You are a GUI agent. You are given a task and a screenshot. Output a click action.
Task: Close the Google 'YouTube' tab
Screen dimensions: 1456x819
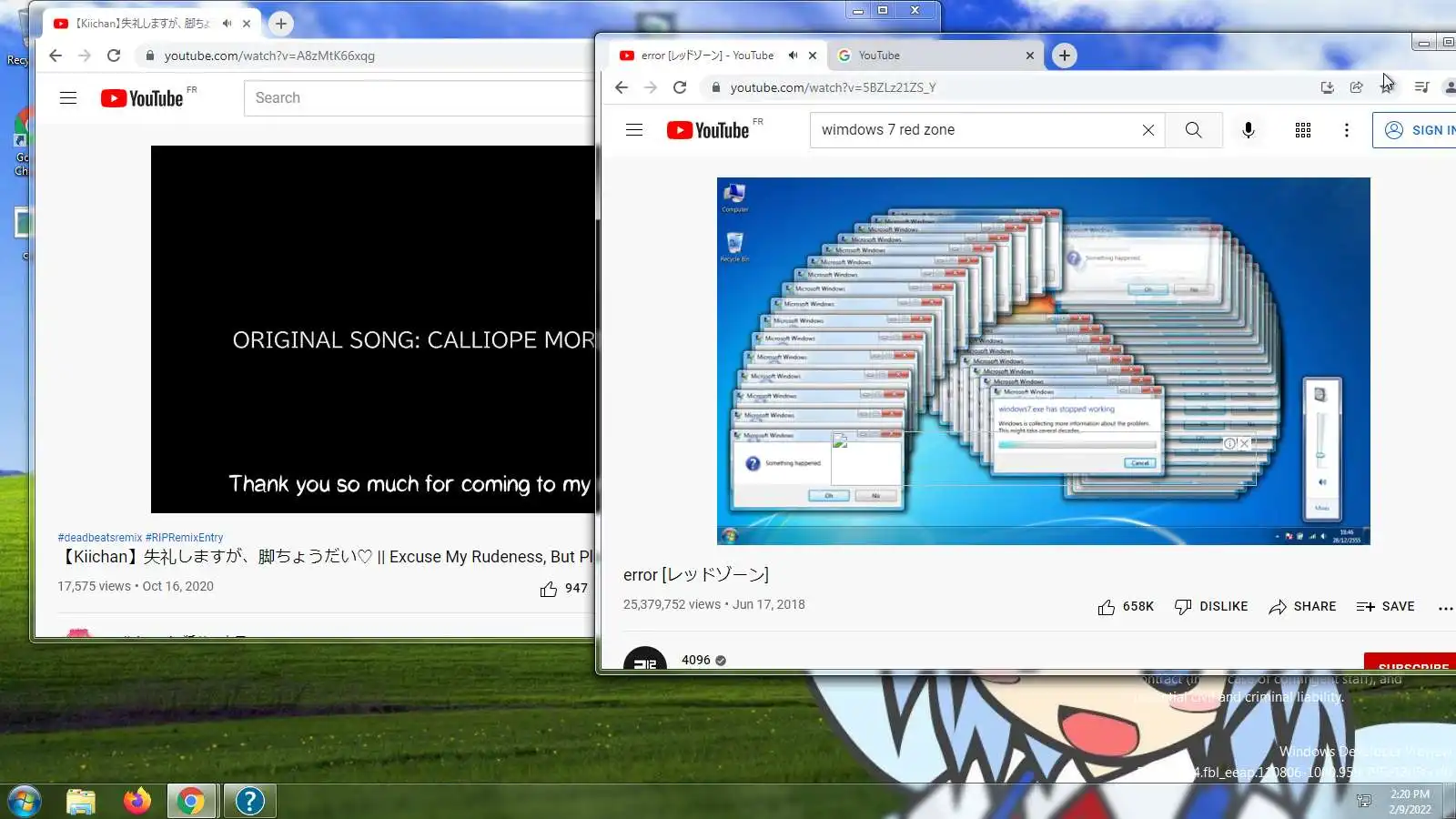(x=1030, y=56)
